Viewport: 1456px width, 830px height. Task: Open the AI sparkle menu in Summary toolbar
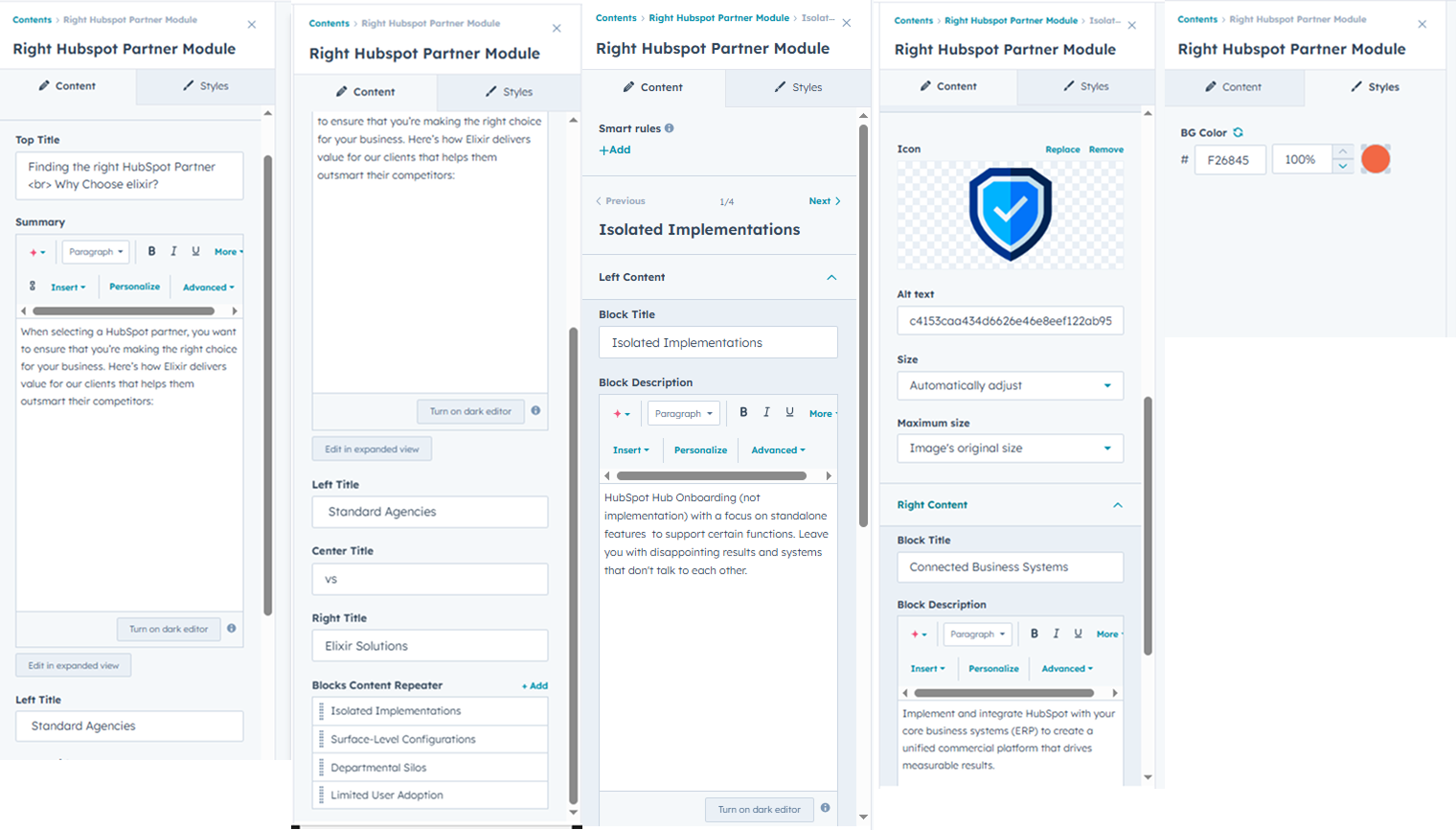(37, 252)
